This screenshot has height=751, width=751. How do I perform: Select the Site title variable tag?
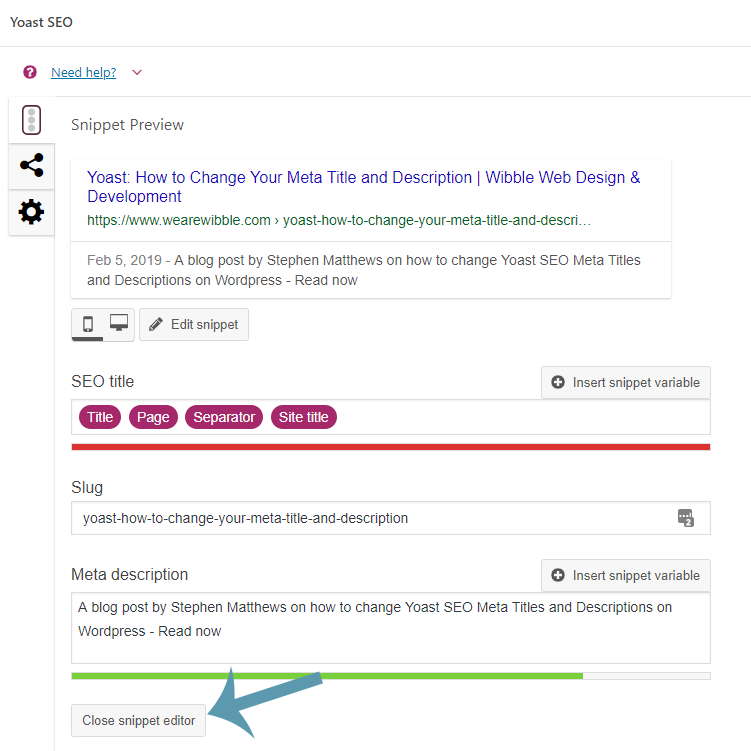(303, 417)
